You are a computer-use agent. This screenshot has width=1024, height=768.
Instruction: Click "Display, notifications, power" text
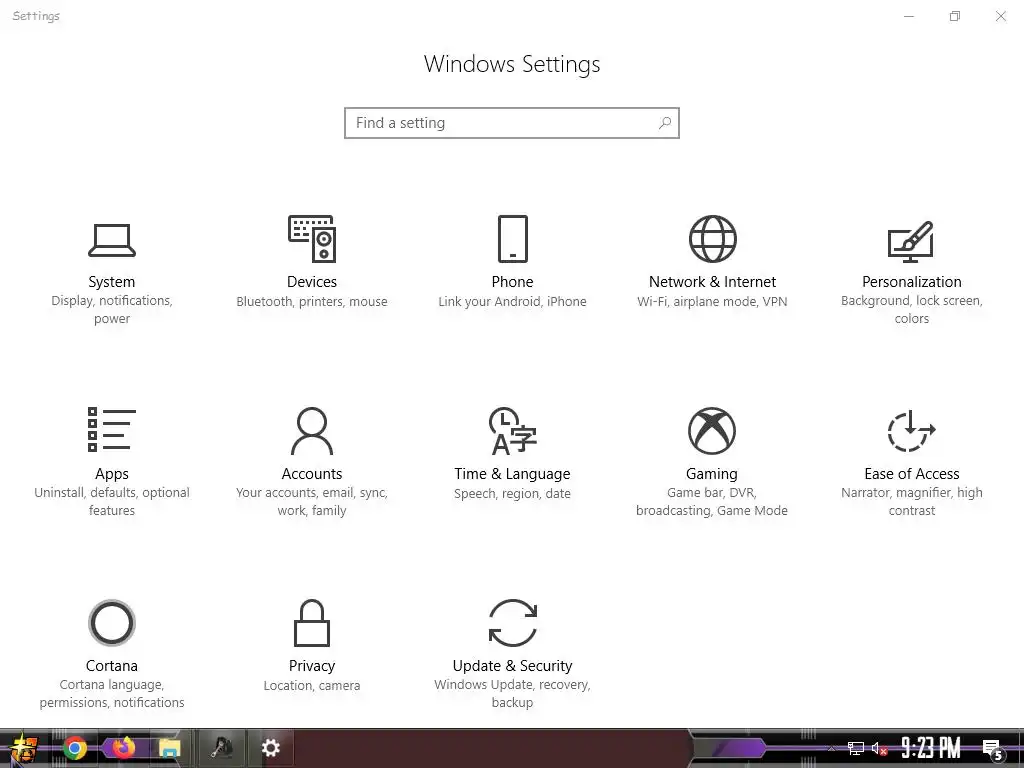tap(112, 310)
